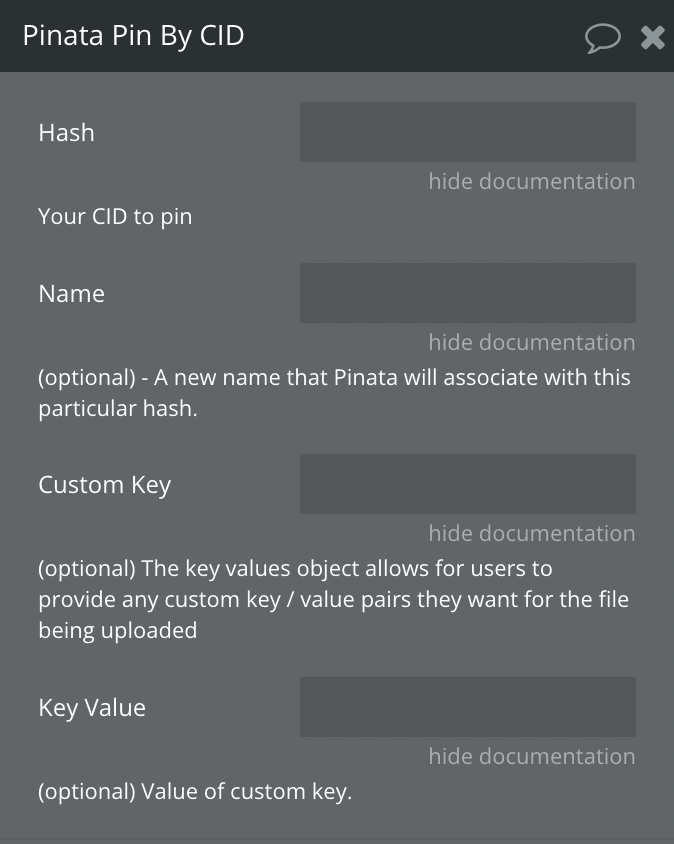
Task: Select the Hash field label
Action: (66, 132)
